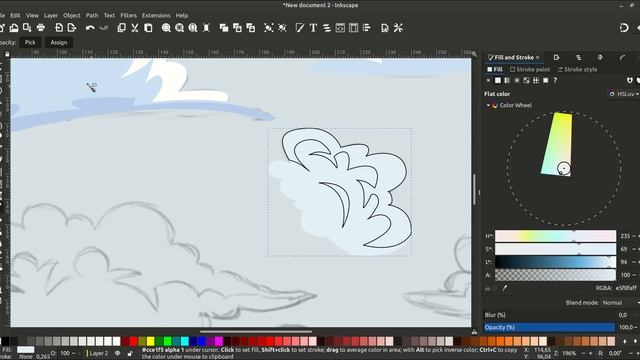Click the Group objects icon

tap(269, 28)
